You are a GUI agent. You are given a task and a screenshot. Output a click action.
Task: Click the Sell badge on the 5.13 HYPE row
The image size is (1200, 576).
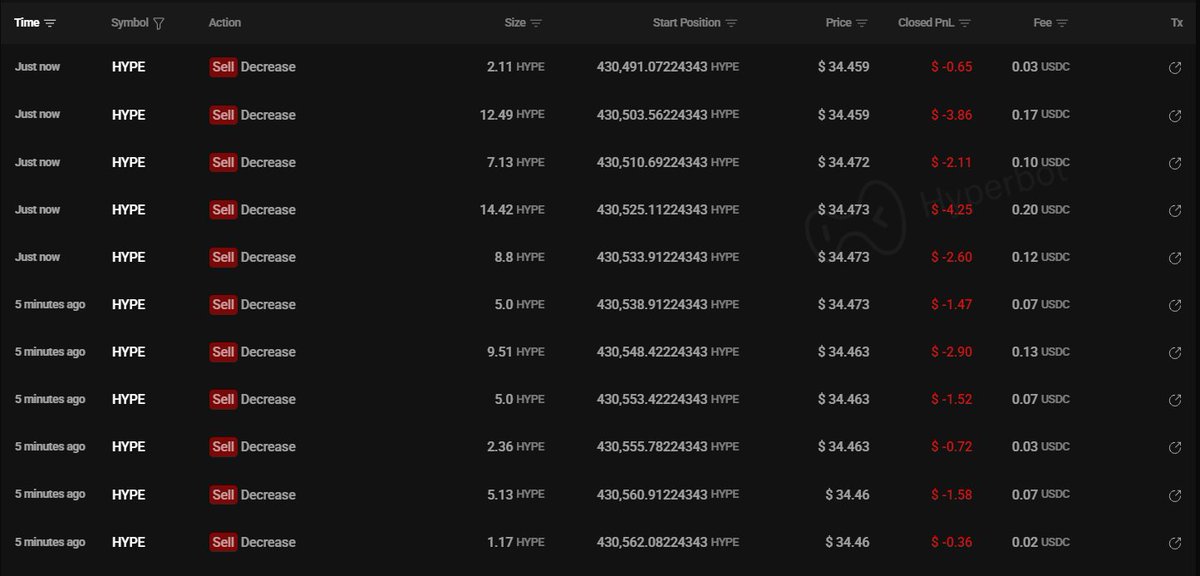pos(223,495)
